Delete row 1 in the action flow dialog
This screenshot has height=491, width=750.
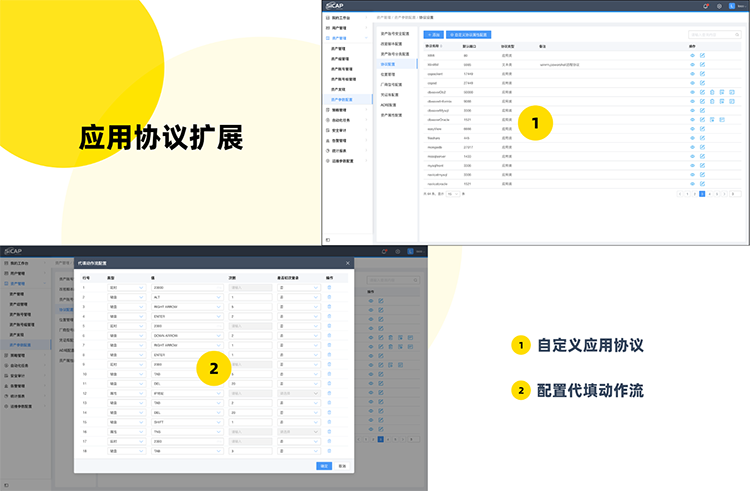[x=329, y=288]
